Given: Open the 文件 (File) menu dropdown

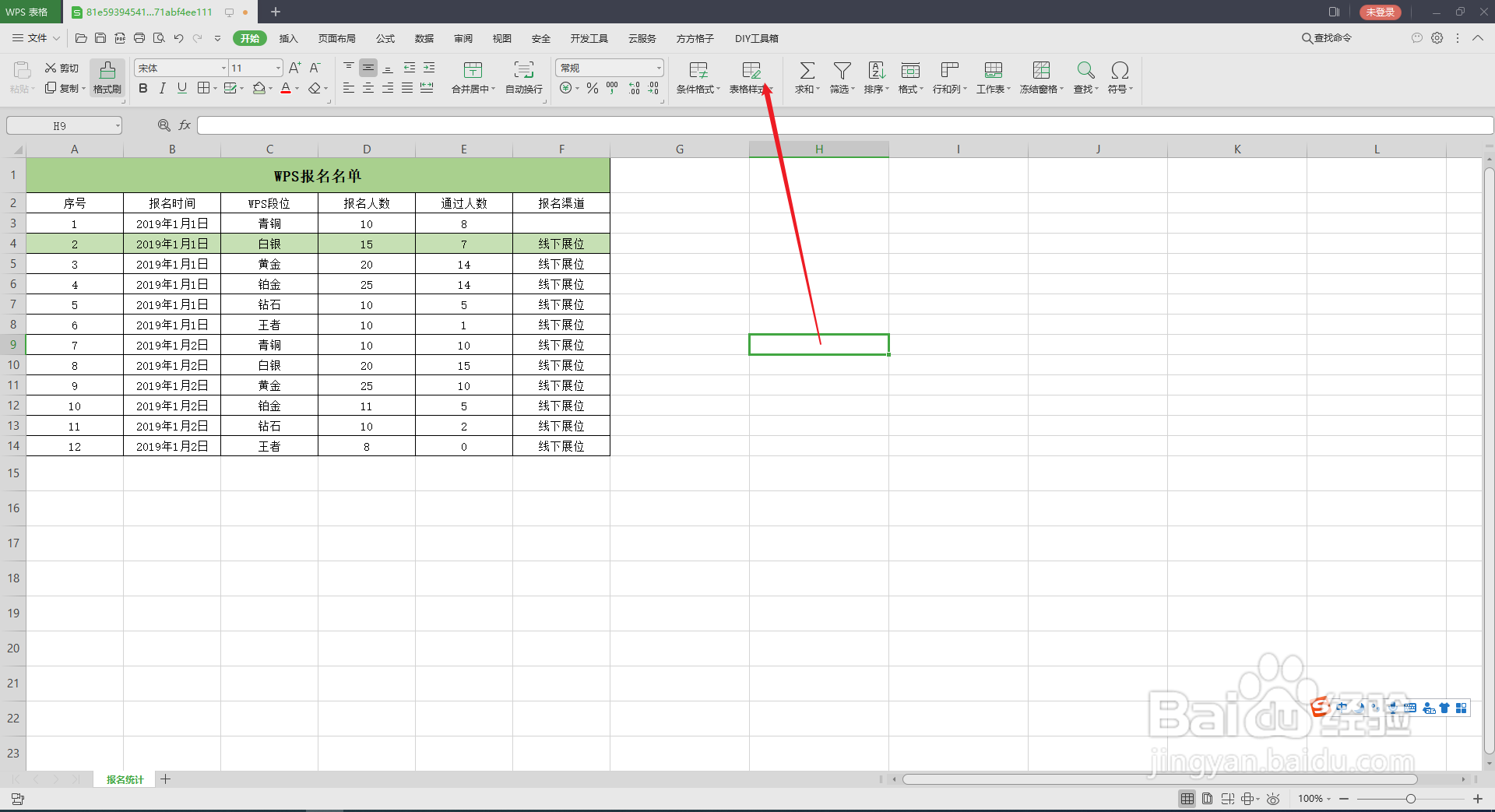Looking at the screenshot, I should coord(37,38).
